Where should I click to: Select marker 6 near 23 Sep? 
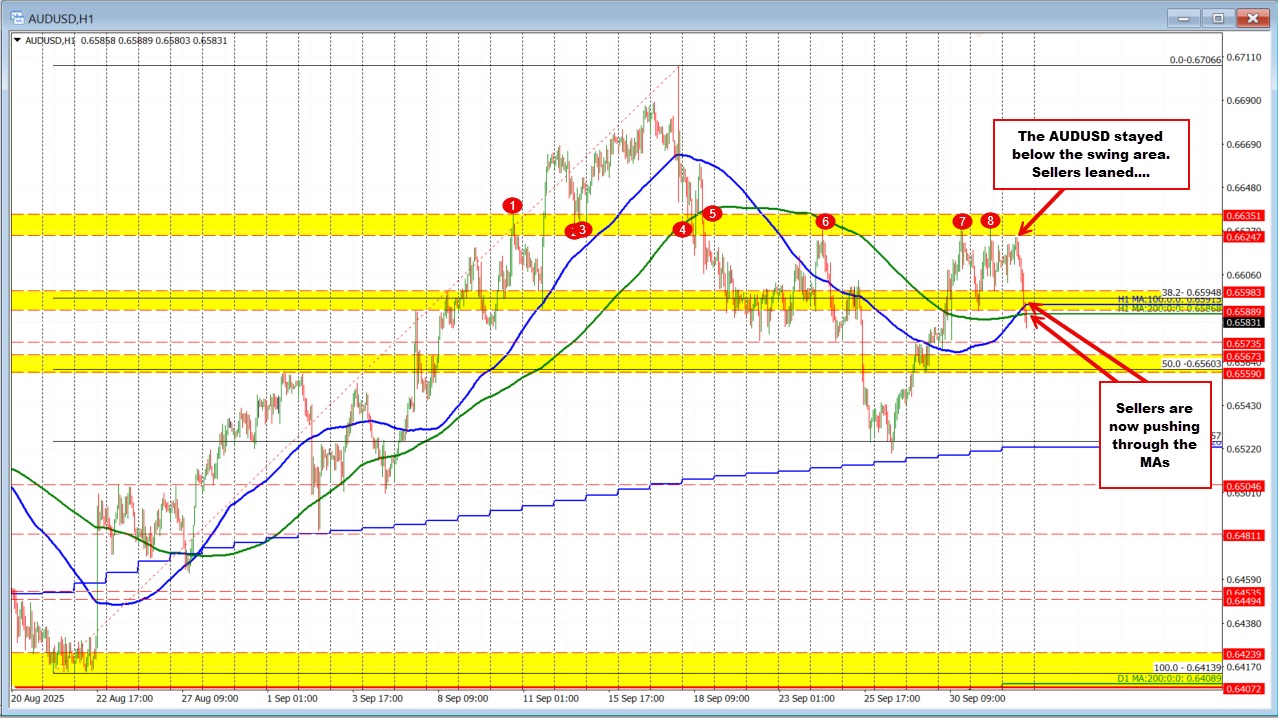(825, 222)
